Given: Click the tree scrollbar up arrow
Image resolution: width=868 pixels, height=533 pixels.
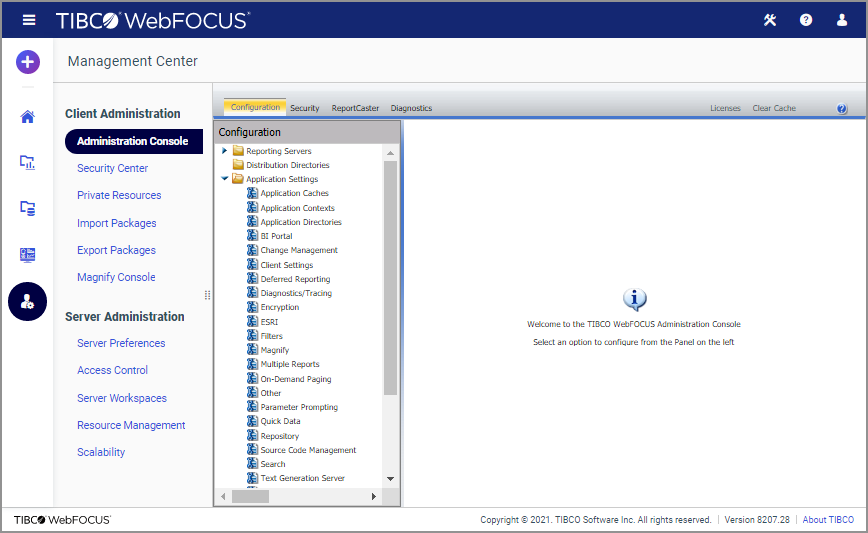Looking at the screenshot, I should (390, 153).
